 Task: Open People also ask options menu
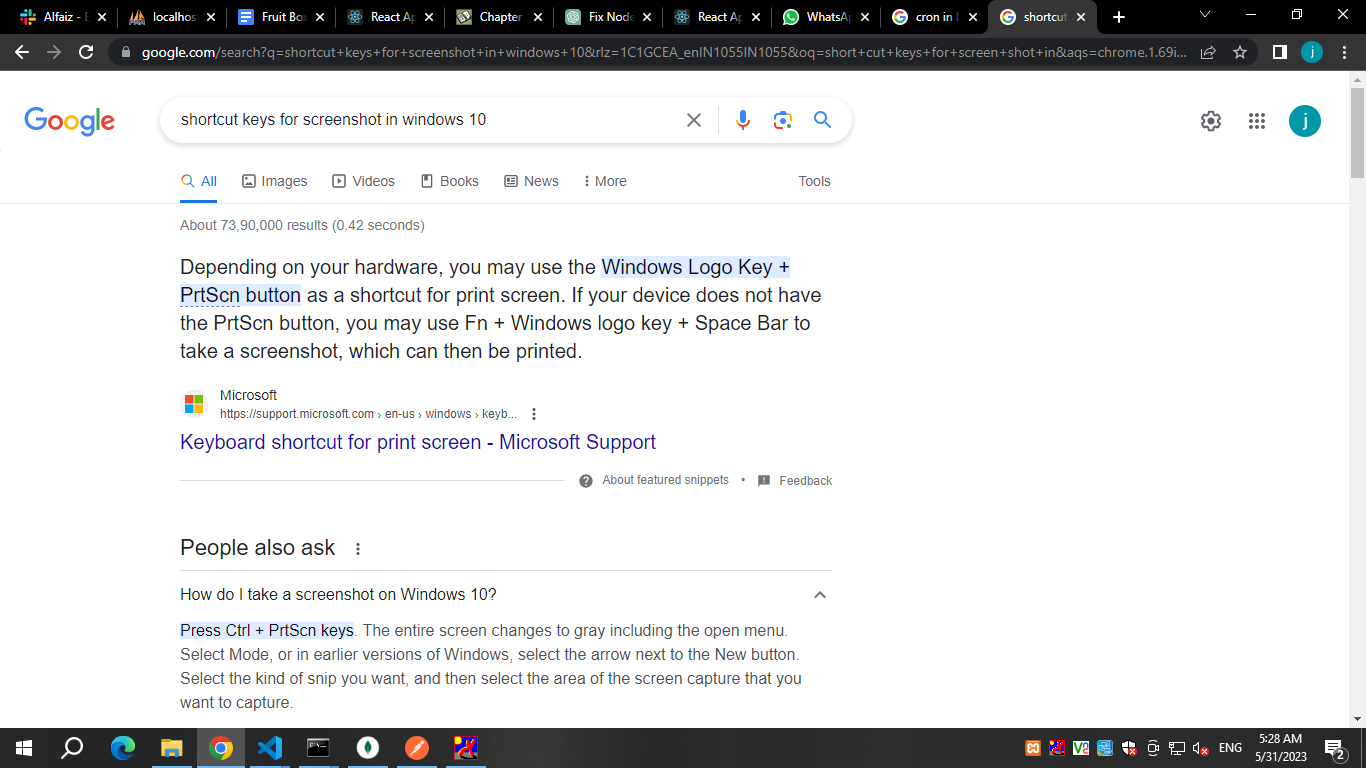coord(358,549)
